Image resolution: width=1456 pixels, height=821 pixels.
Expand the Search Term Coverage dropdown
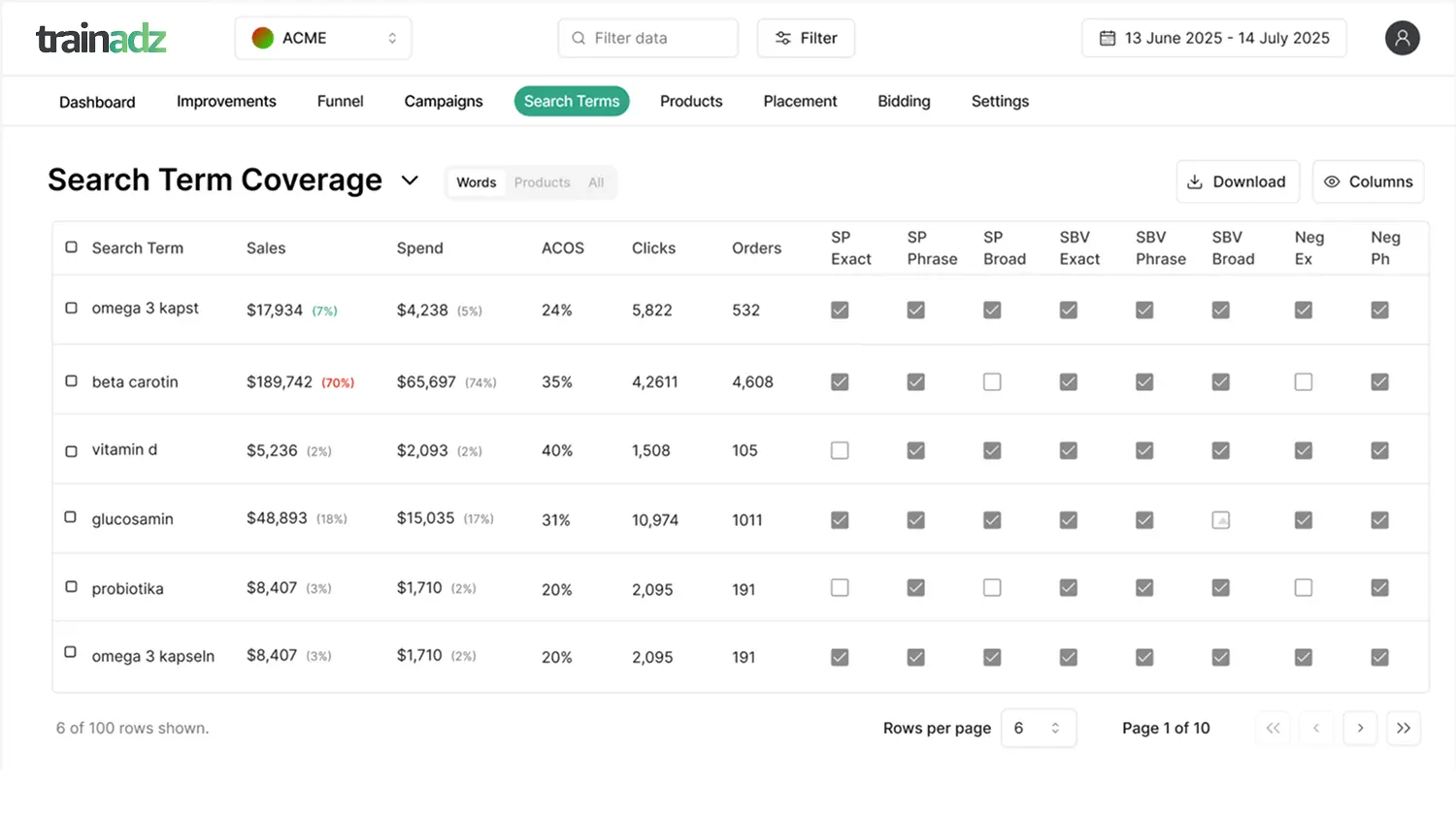point(410,181)
